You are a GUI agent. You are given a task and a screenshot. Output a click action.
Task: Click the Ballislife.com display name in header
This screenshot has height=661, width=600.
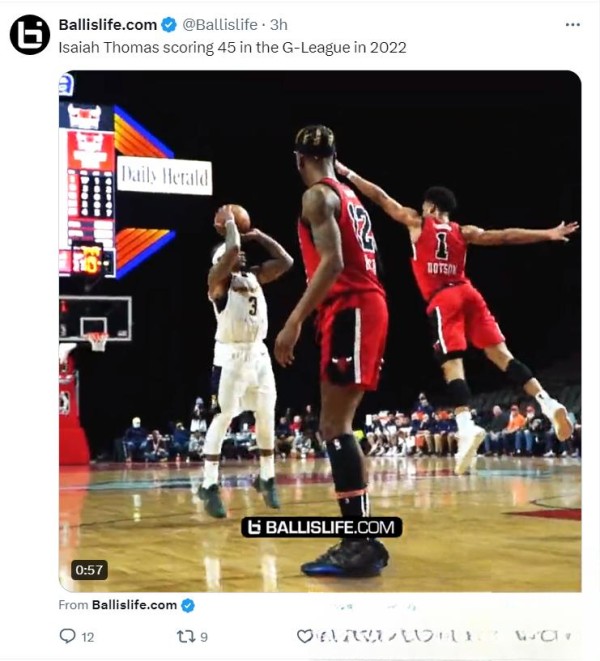tap(108, 25)
